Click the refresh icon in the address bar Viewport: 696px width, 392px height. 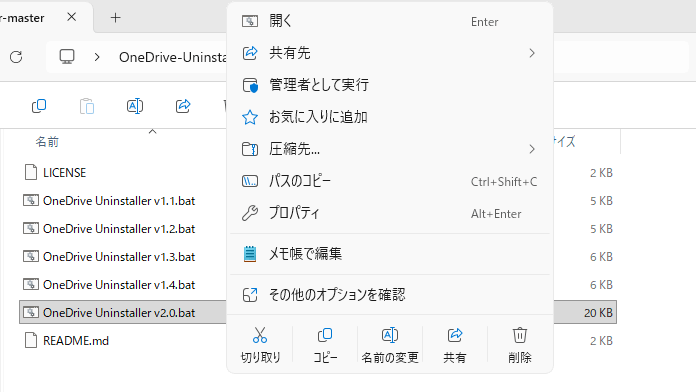click(16, 57)
